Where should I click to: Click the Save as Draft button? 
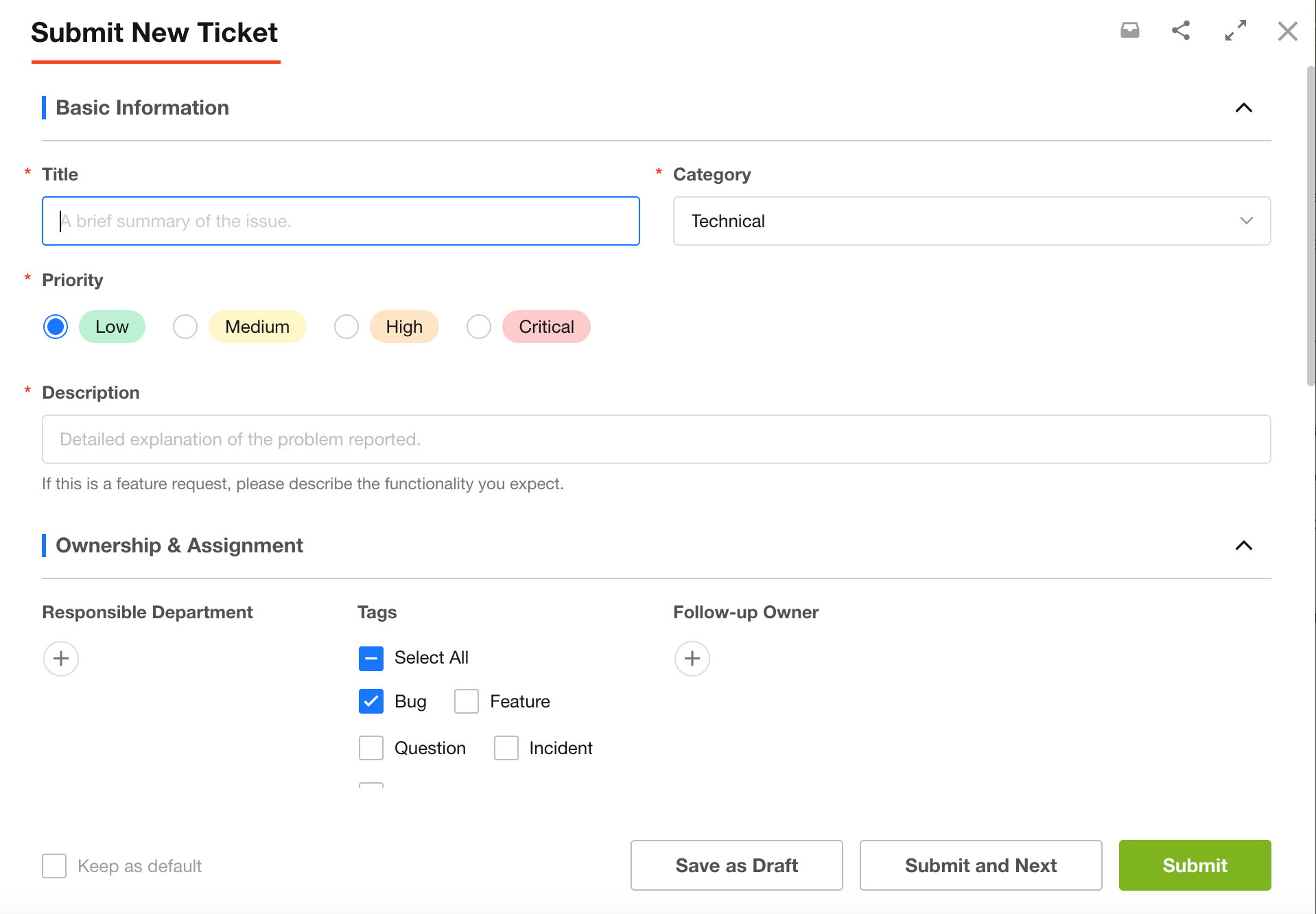tap(736, 865)
